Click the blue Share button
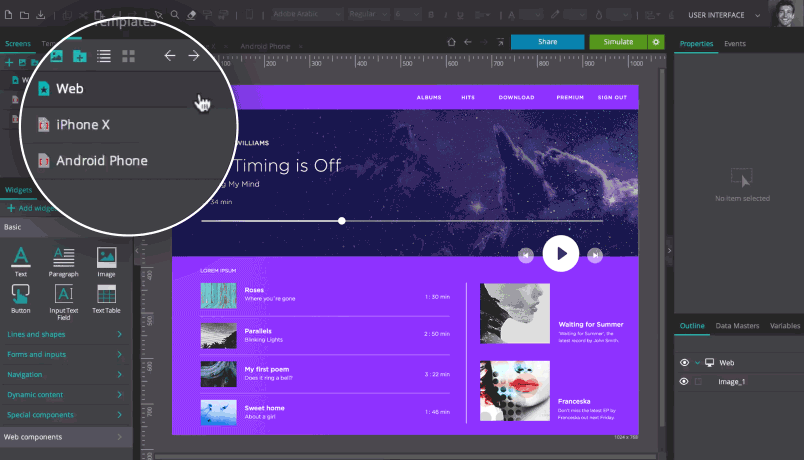Image resolution: width=804 pixels, height=460 pixels. point(547,42)
